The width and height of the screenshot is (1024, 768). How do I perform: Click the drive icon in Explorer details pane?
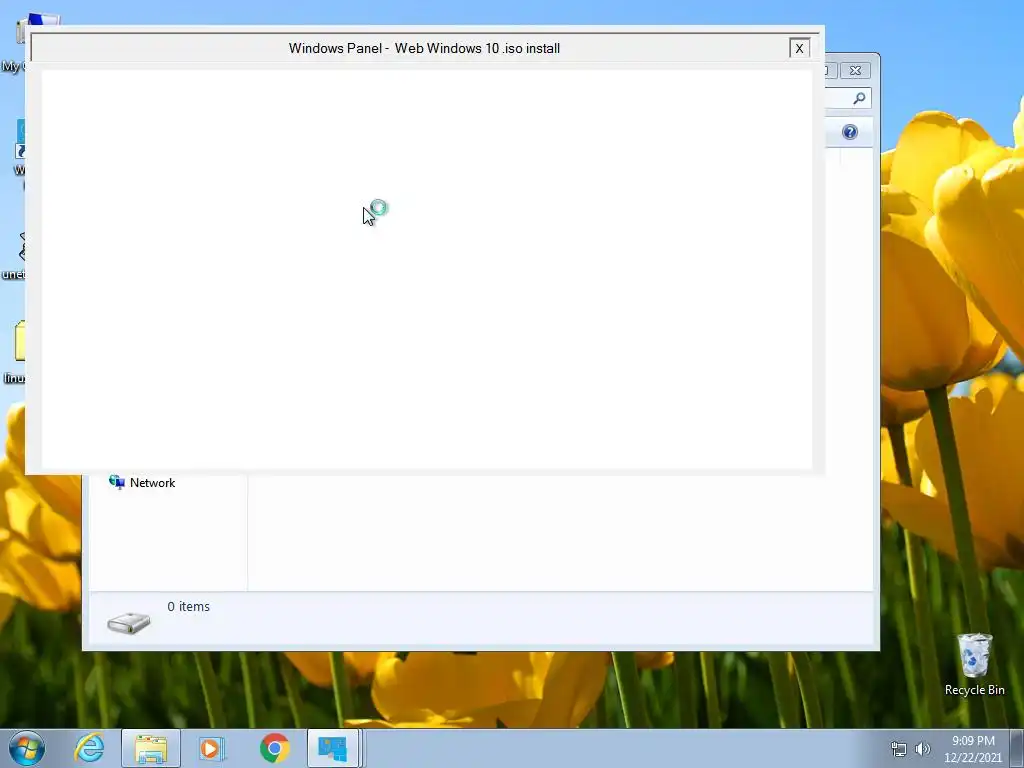129,622
